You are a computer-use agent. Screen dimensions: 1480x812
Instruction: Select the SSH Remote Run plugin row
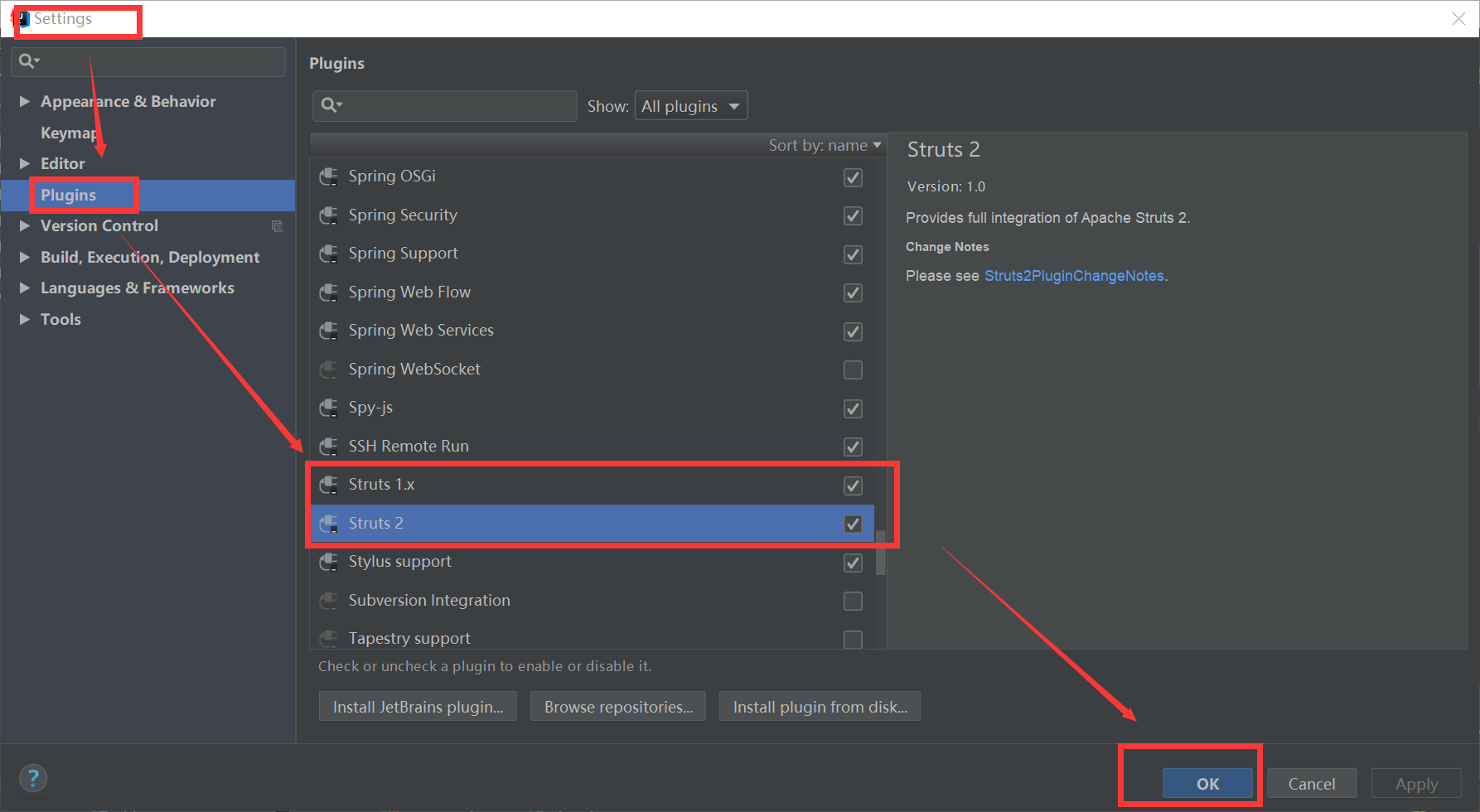tap(592, 447)
